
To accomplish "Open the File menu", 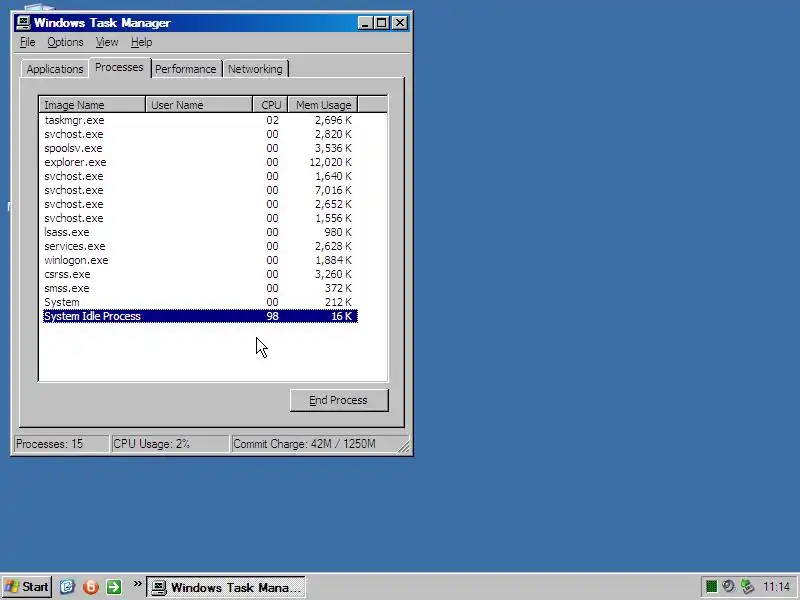I will click(28, 42).
